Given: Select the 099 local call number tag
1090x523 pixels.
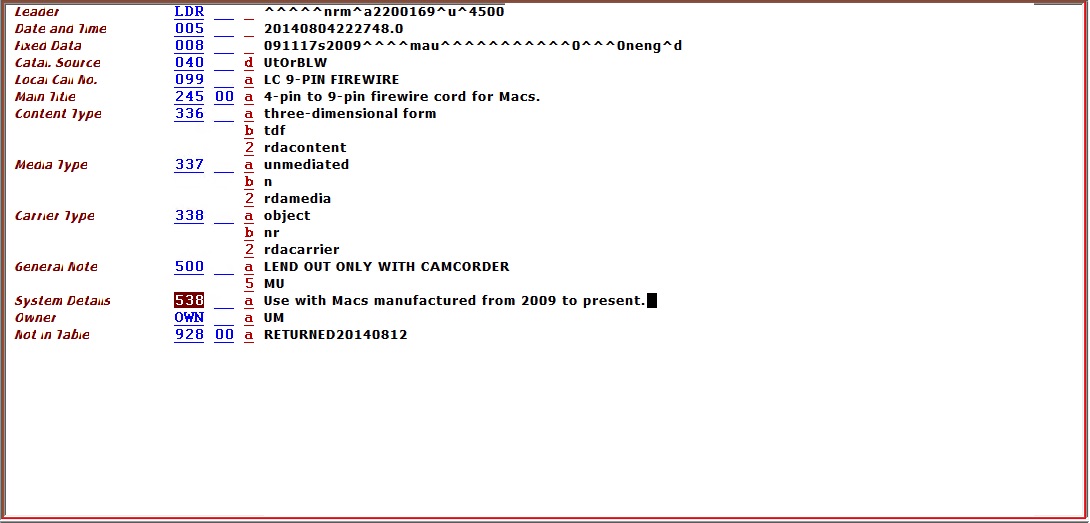Looking at the screenshot, I should [x=189, y=79].
